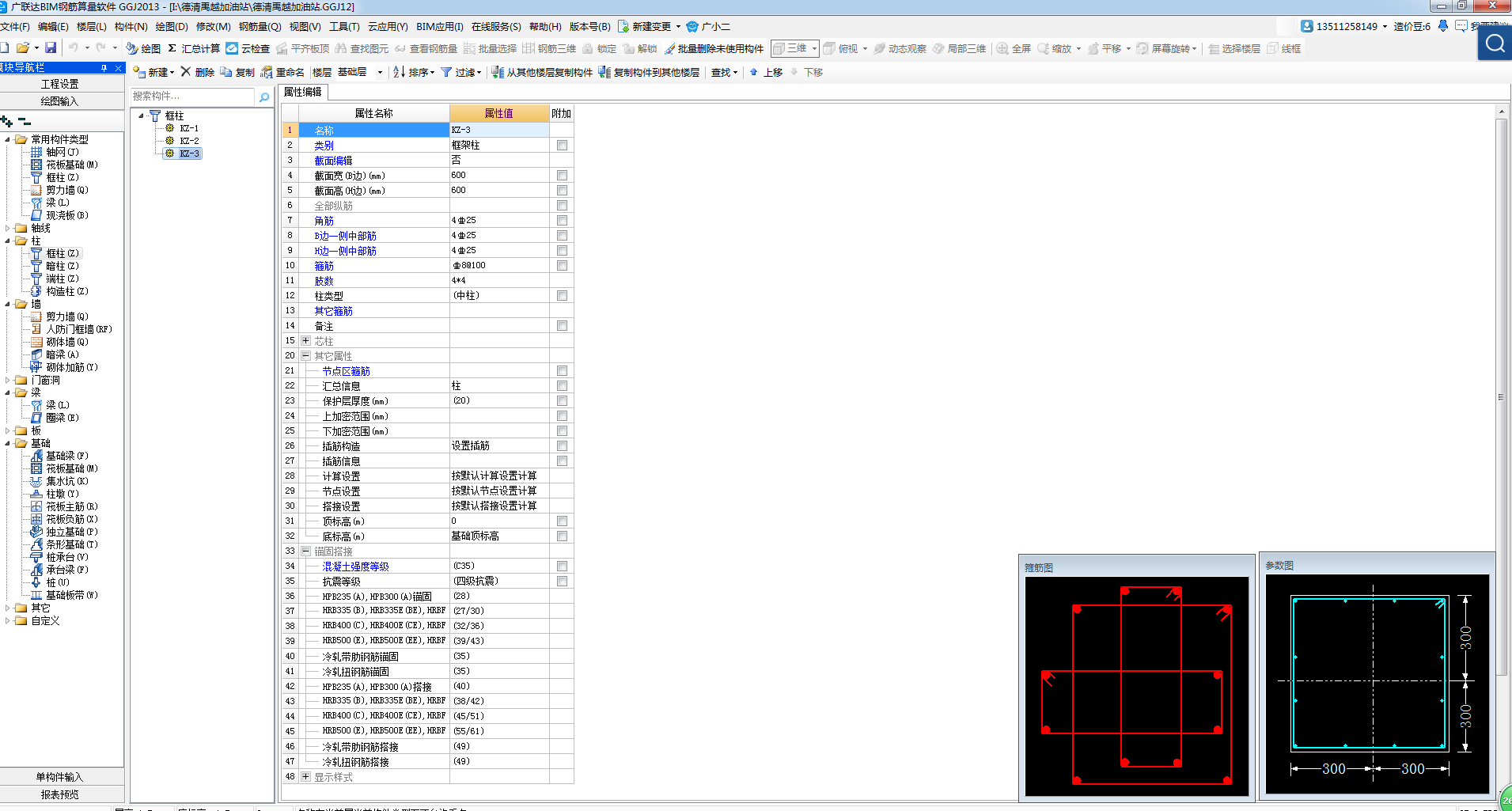
Task: Click the 报表预览 button
Action: click(x=60, y=794)
